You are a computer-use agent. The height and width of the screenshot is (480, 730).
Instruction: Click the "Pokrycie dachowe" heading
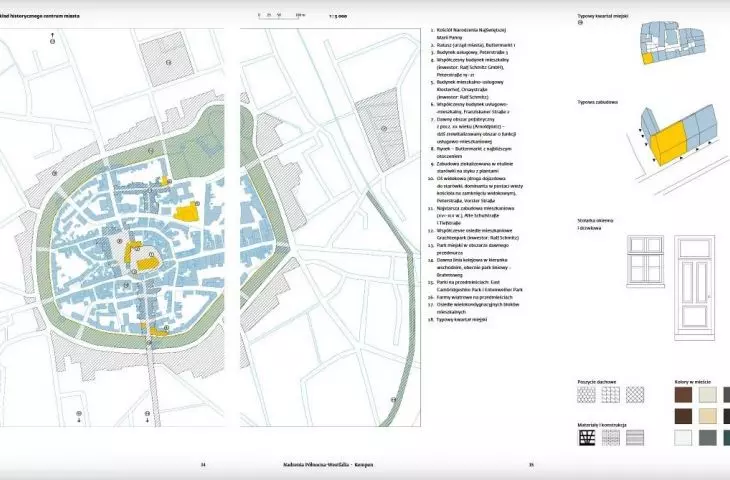(x=597, y=382)
